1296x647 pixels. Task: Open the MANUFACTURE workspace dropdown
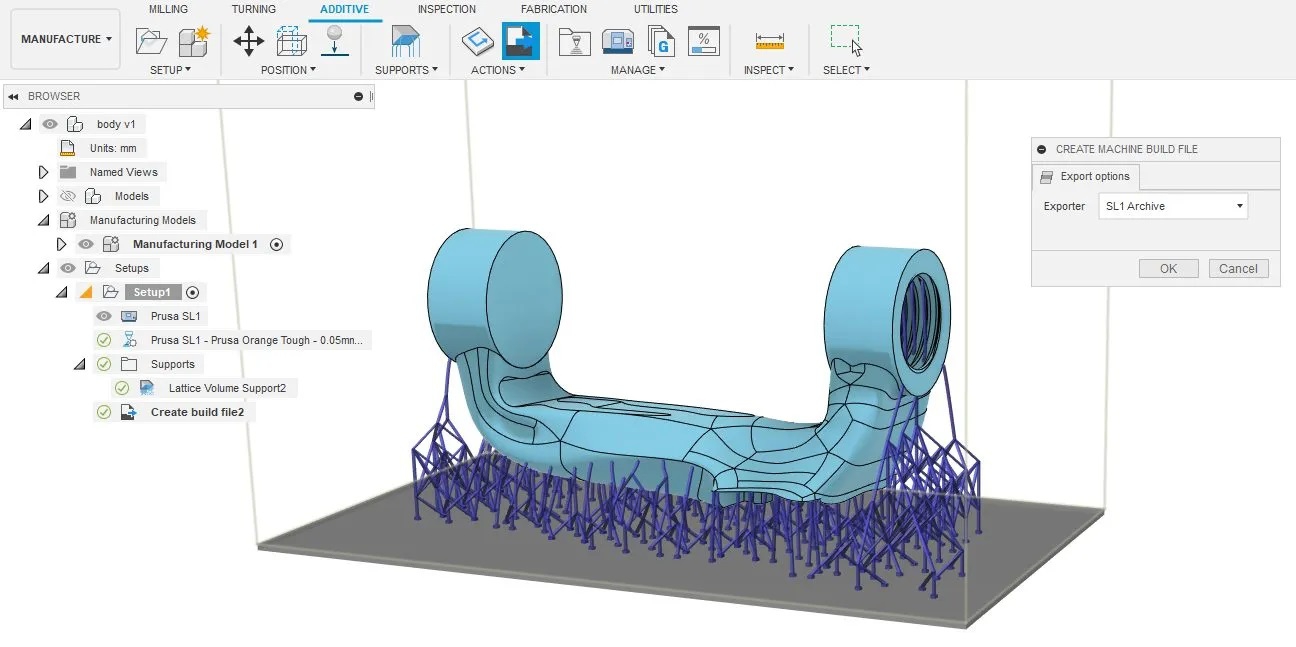66,39
